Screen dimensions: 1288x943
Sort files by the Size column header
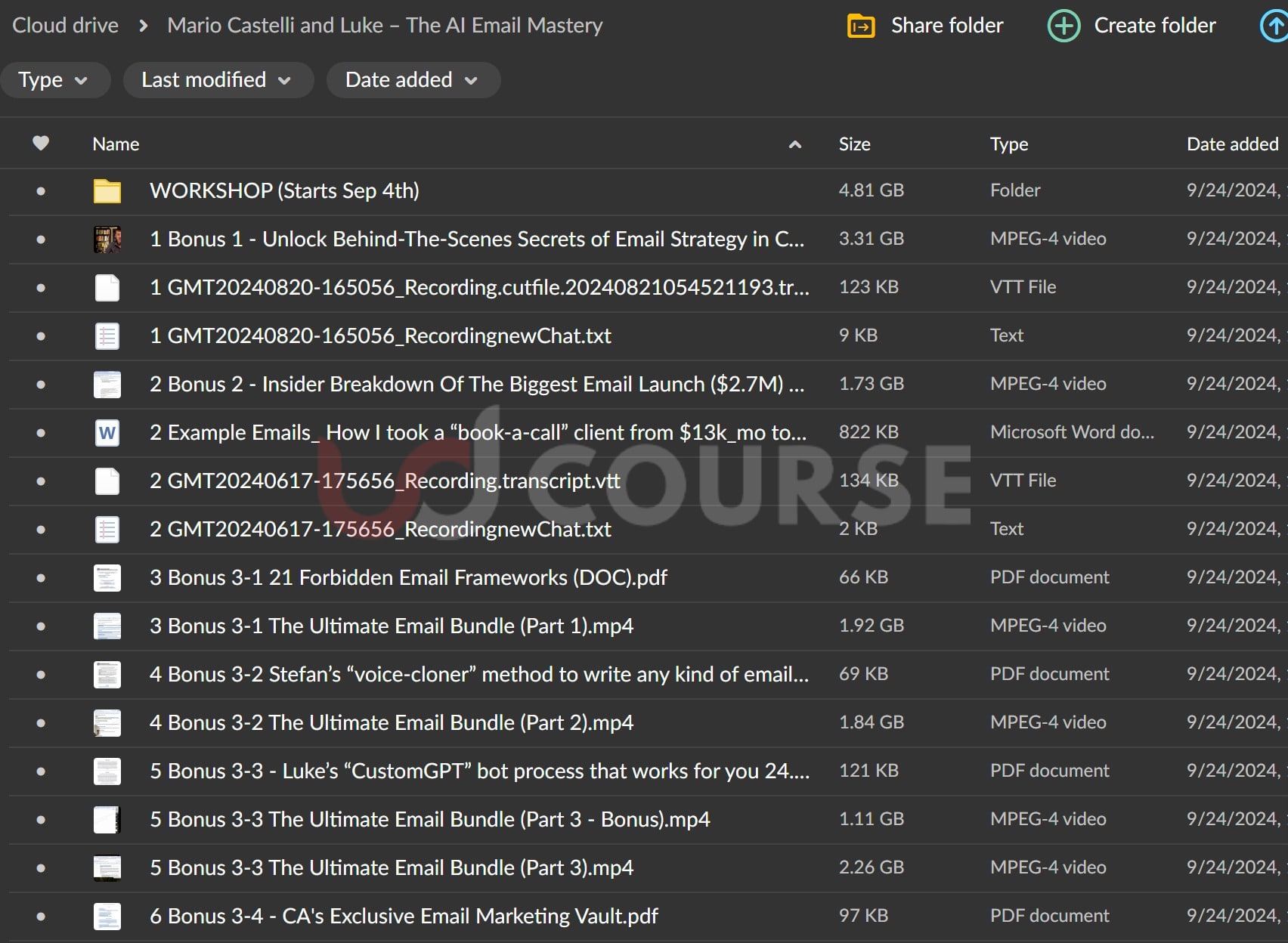(x=854, y=144)
